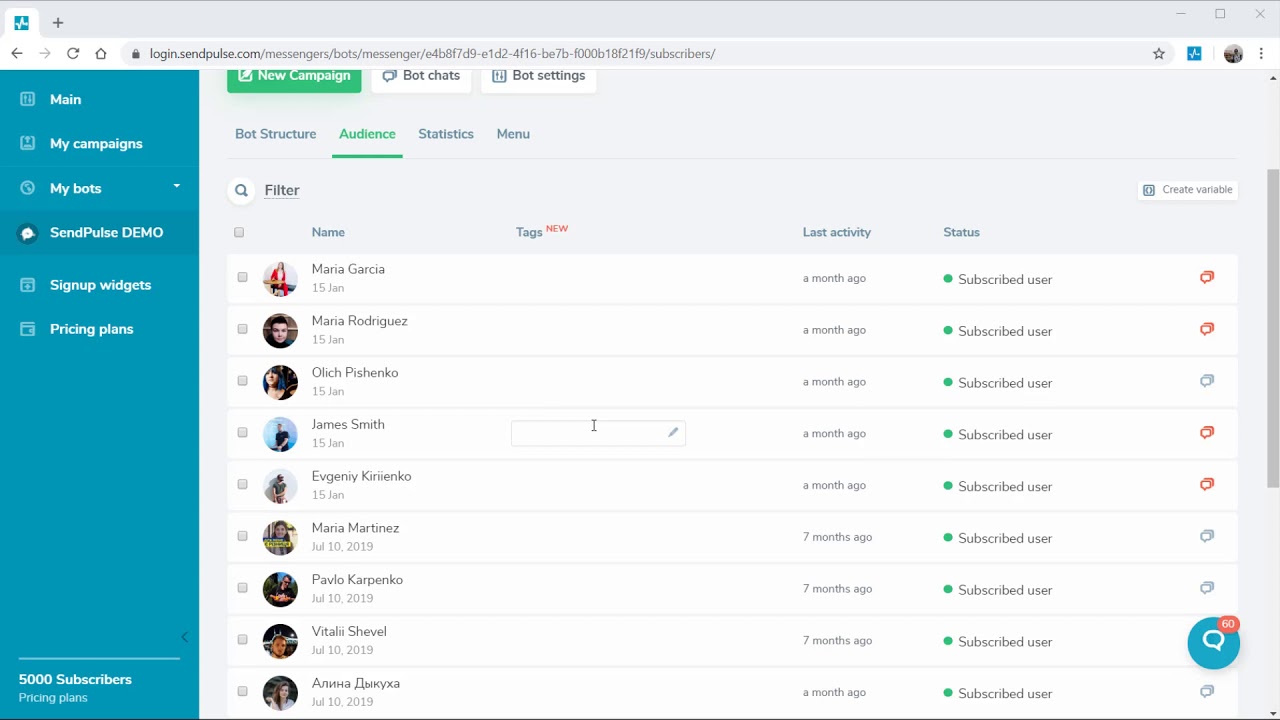This screenshot has height=720, width=1280.
Task: Check the box for Maria Garcia
Action: 242,277
